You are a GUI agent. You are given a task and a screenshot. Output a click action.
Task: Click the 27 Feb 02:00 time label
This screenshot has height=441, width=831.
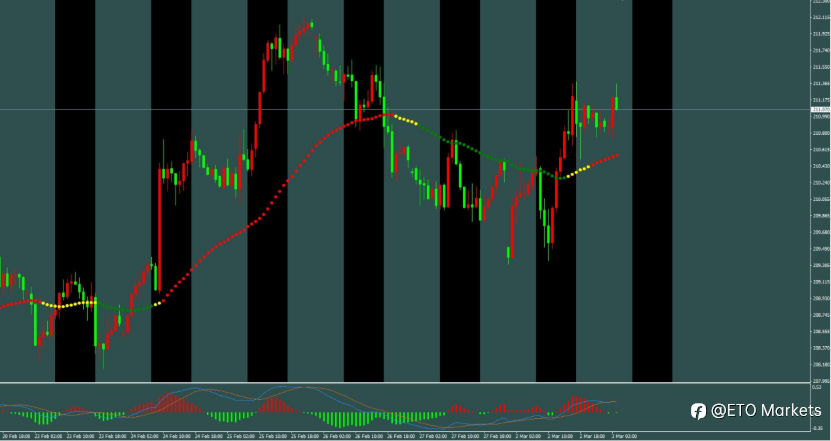tap(434, 436)
